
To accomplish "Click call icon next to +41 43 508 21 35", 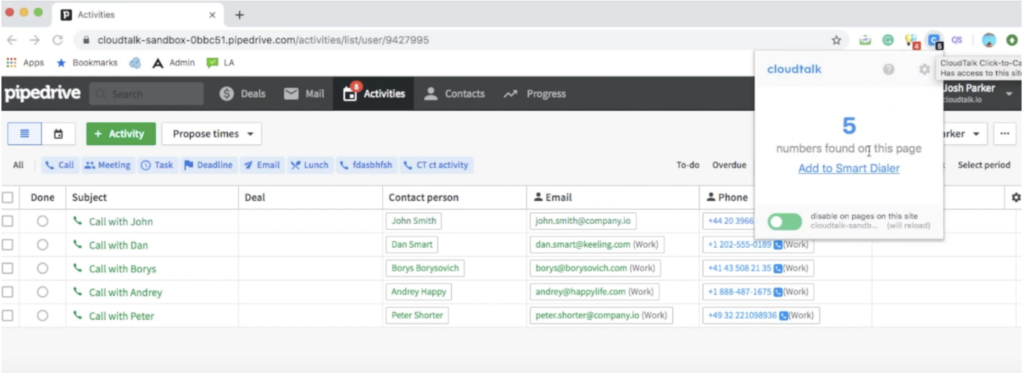I will click(778, 268).
